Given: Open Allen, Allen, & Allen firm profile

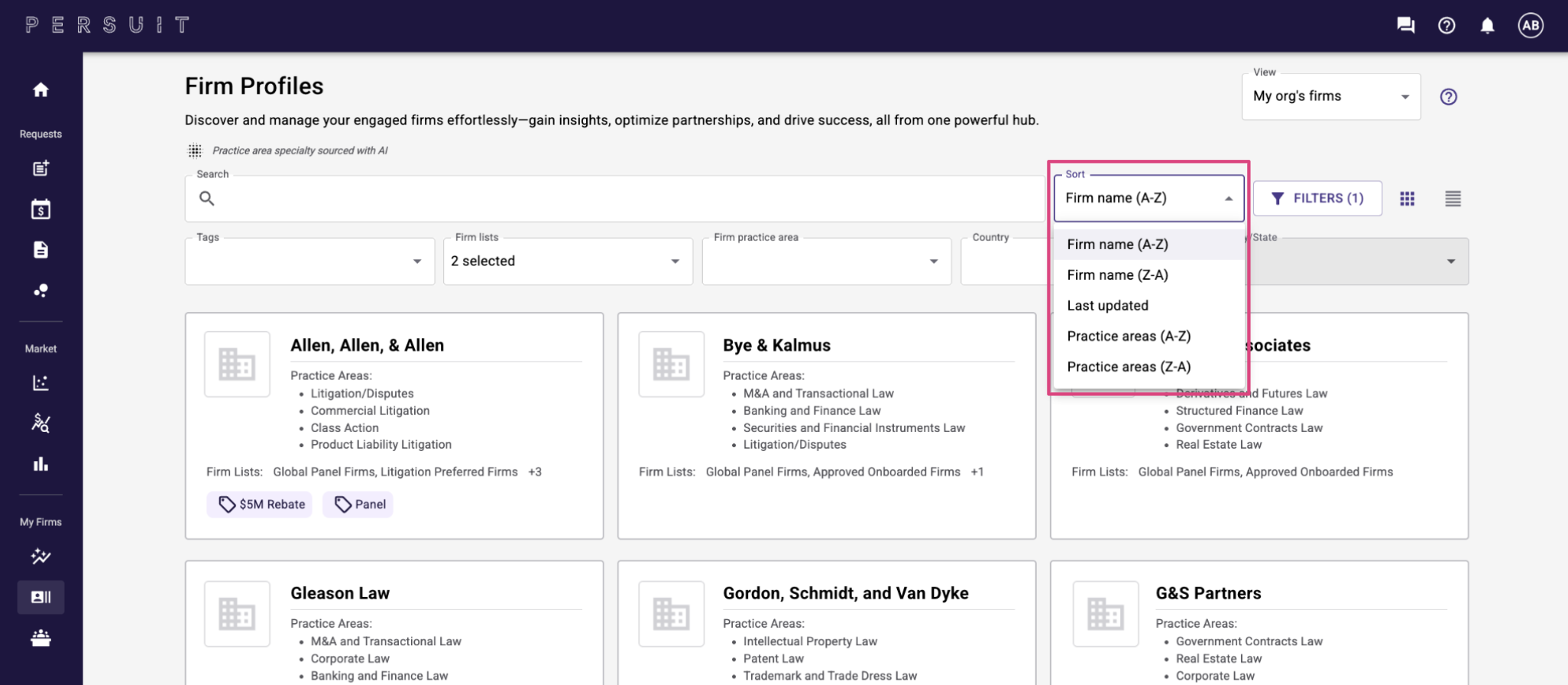Looking at the screenshot, I should (367, 346).
